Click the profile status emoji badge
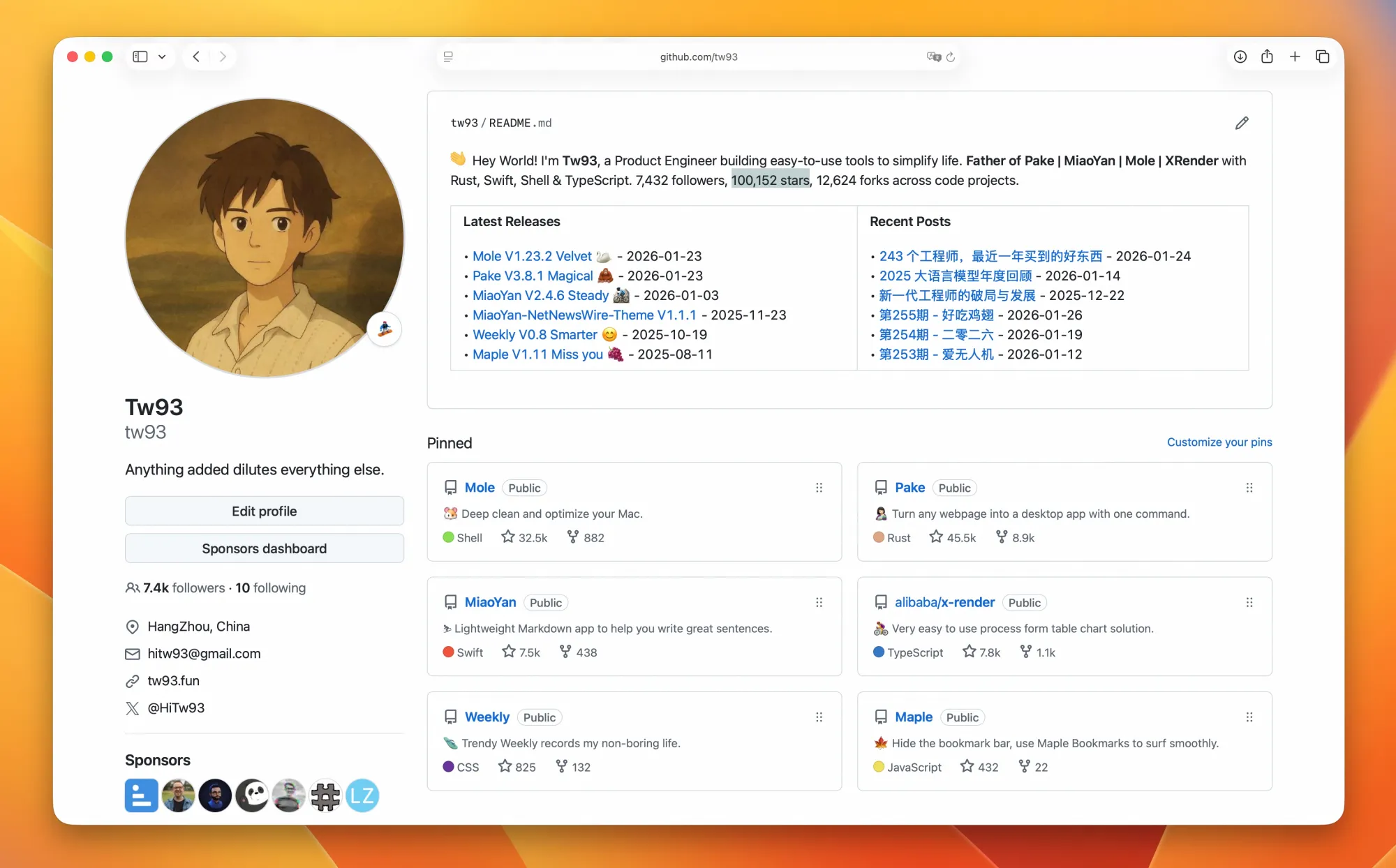Screen dimensions: 1396x868 tap(385, 329)
